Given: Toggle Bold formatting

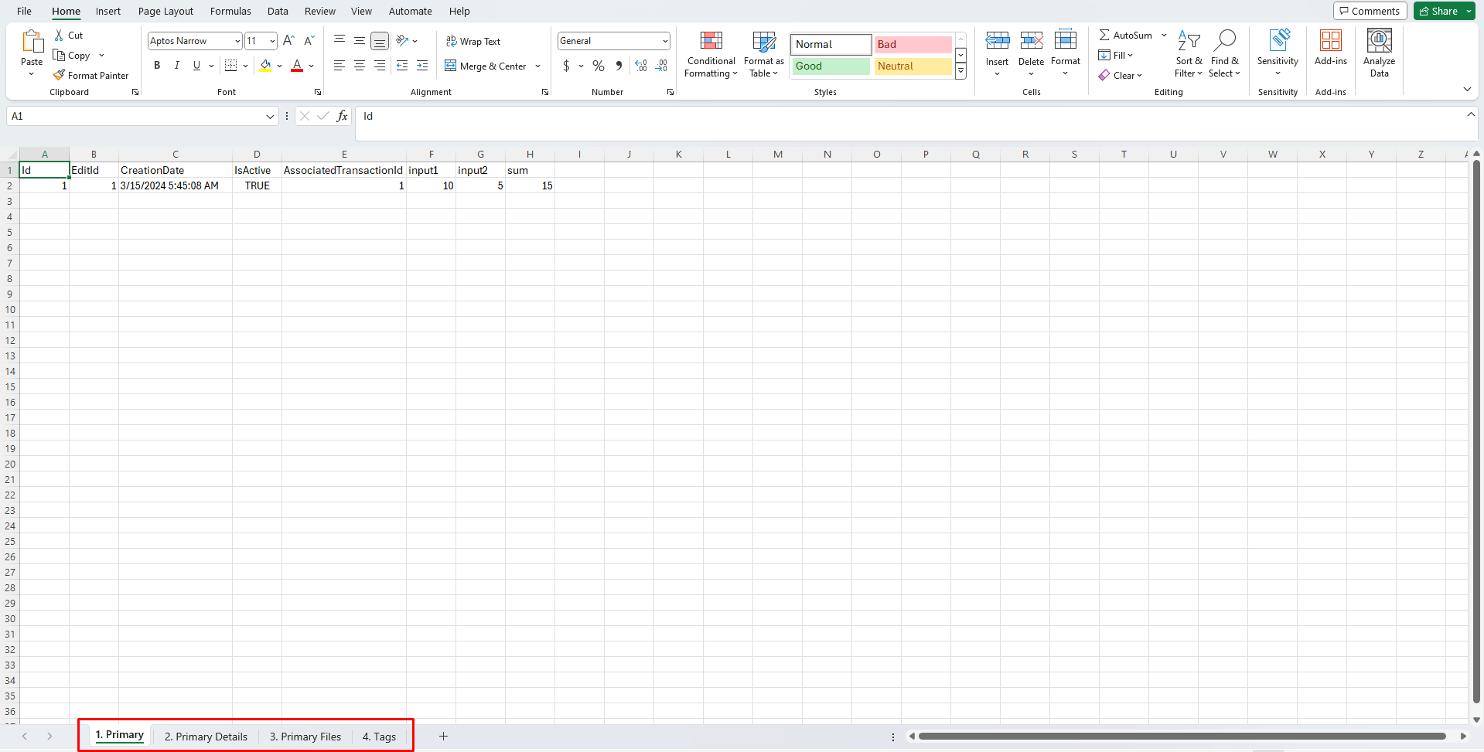Looking at the screenshot, I should pos(157,66).
